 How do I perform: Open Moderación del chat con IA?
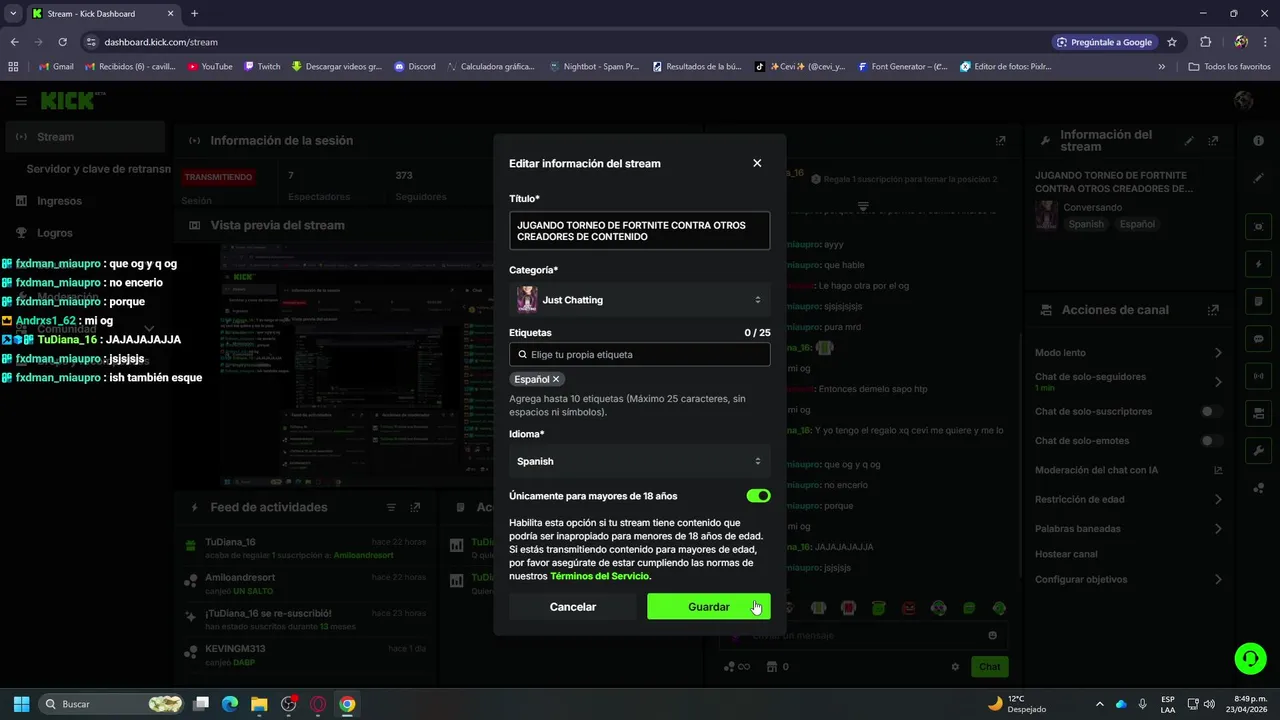click(x=1128, y=470)
